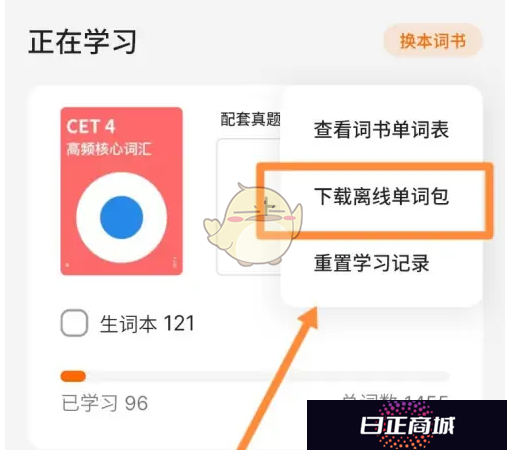Screen dimensions: 507x450
Task: Click the CET 4 title on cover
Action: click(x=91, y=126)
